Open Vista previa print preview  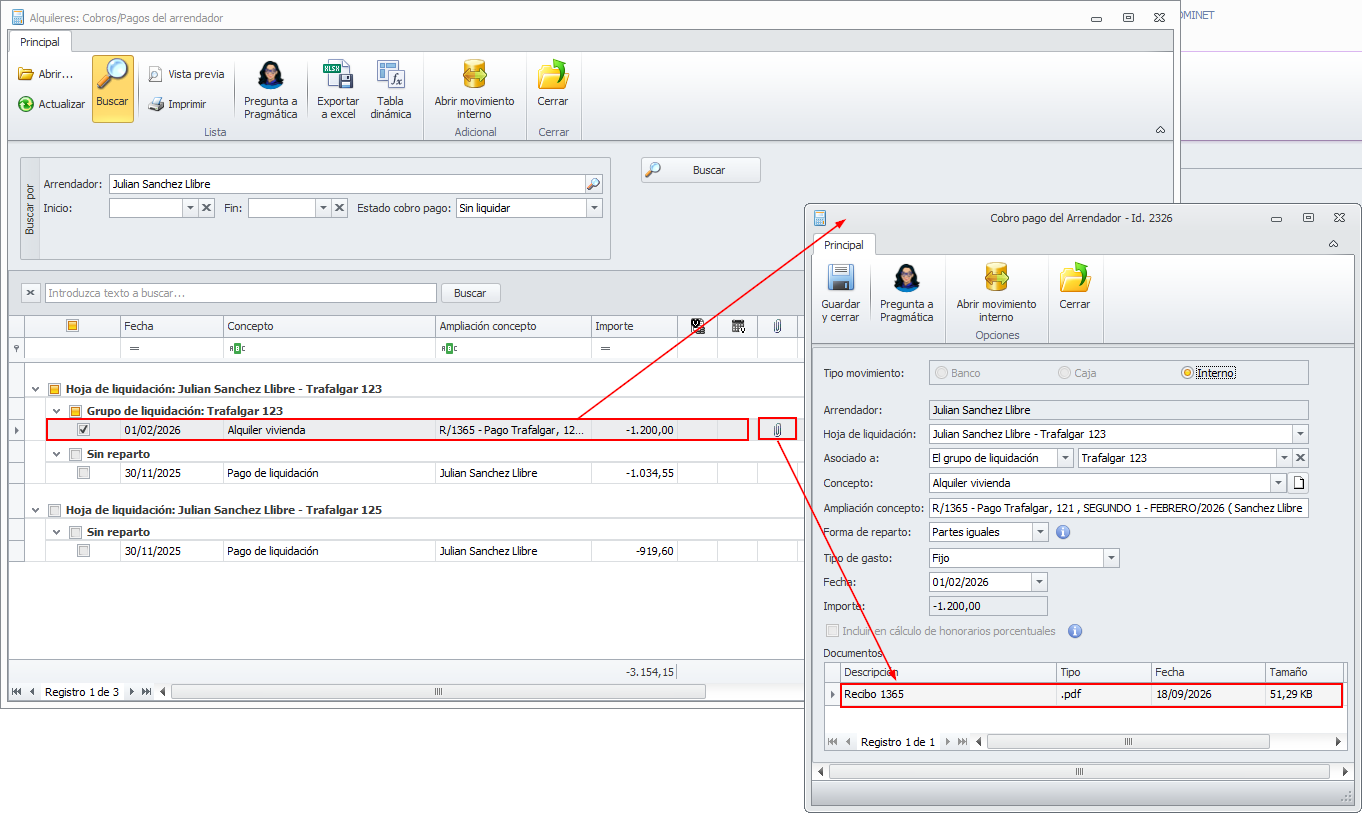186,74
